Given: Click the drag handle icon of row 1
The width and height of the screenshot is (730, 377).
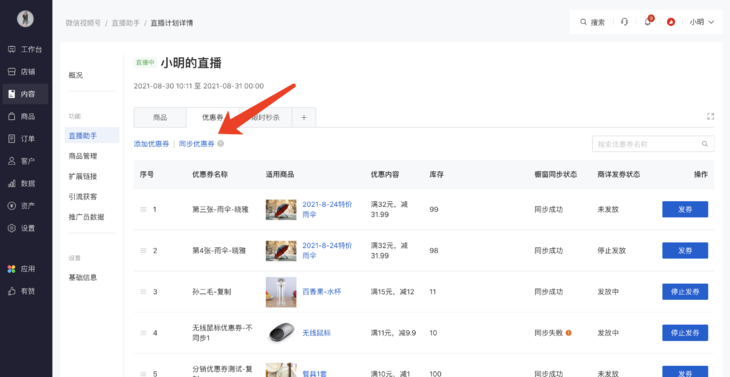Looking at the screenshot, I should [143, 209].
